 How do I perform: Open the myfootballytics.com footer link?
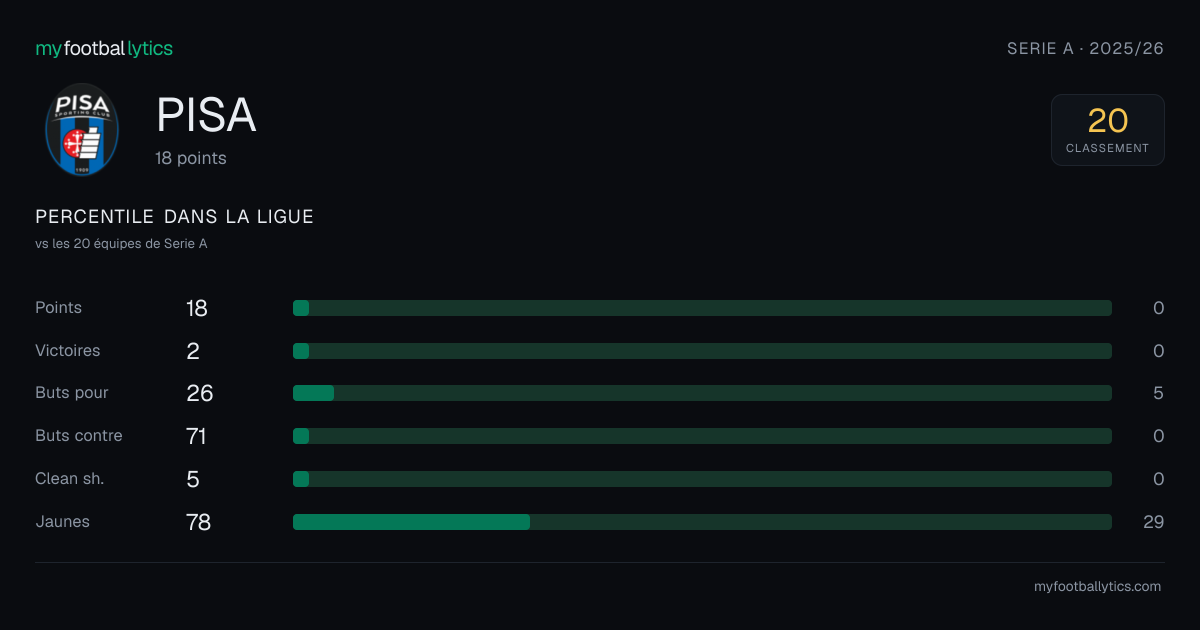pos(1098,587)
